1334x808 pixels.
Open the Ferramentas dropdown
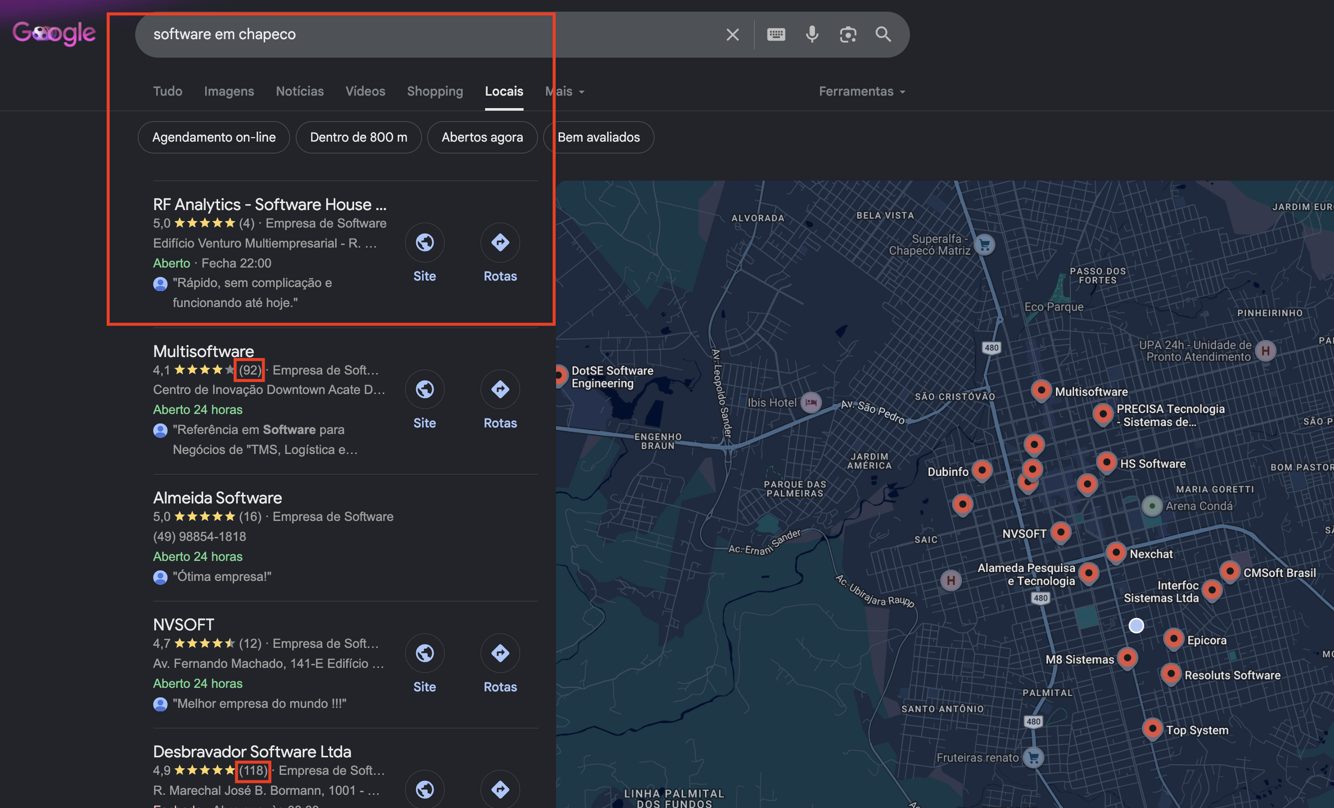tap(862, 91)
